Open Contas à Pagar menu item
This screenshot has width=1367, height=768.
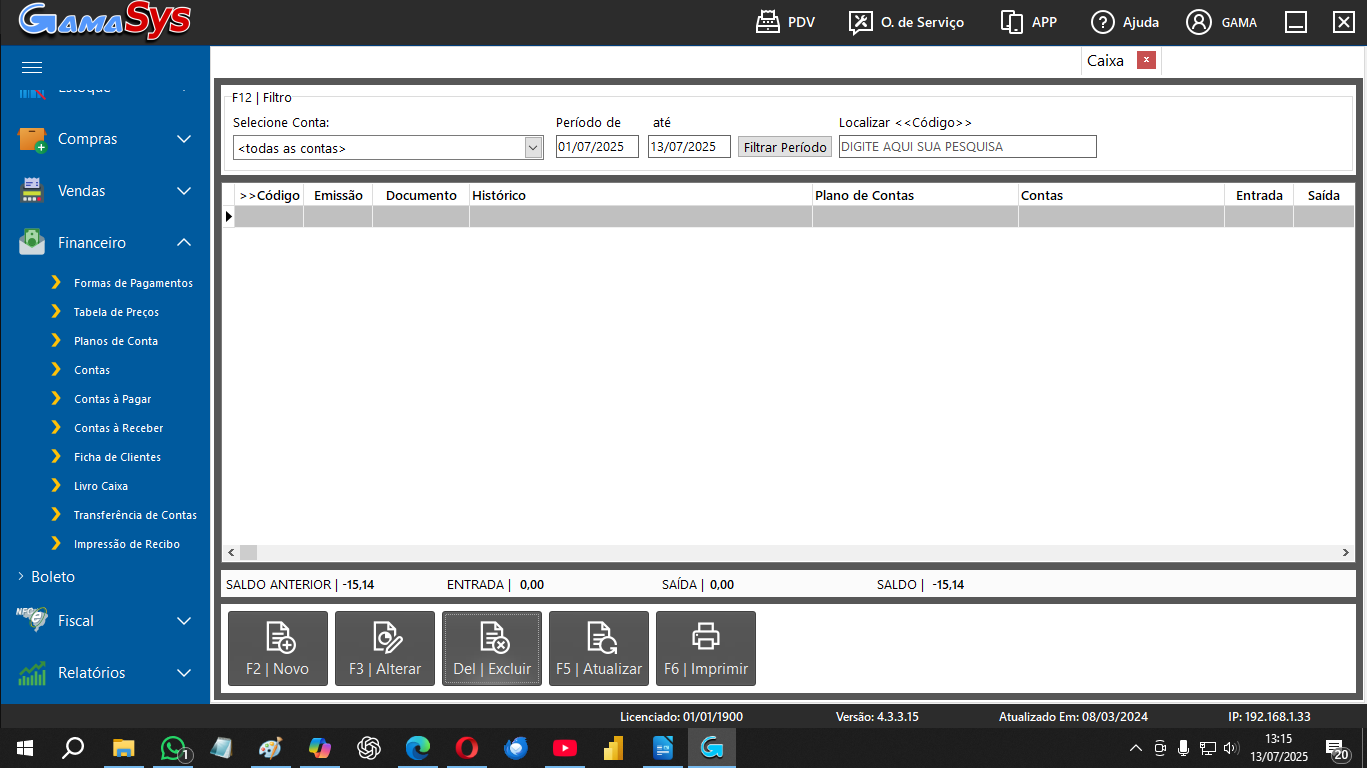click(x=112, y=399)
